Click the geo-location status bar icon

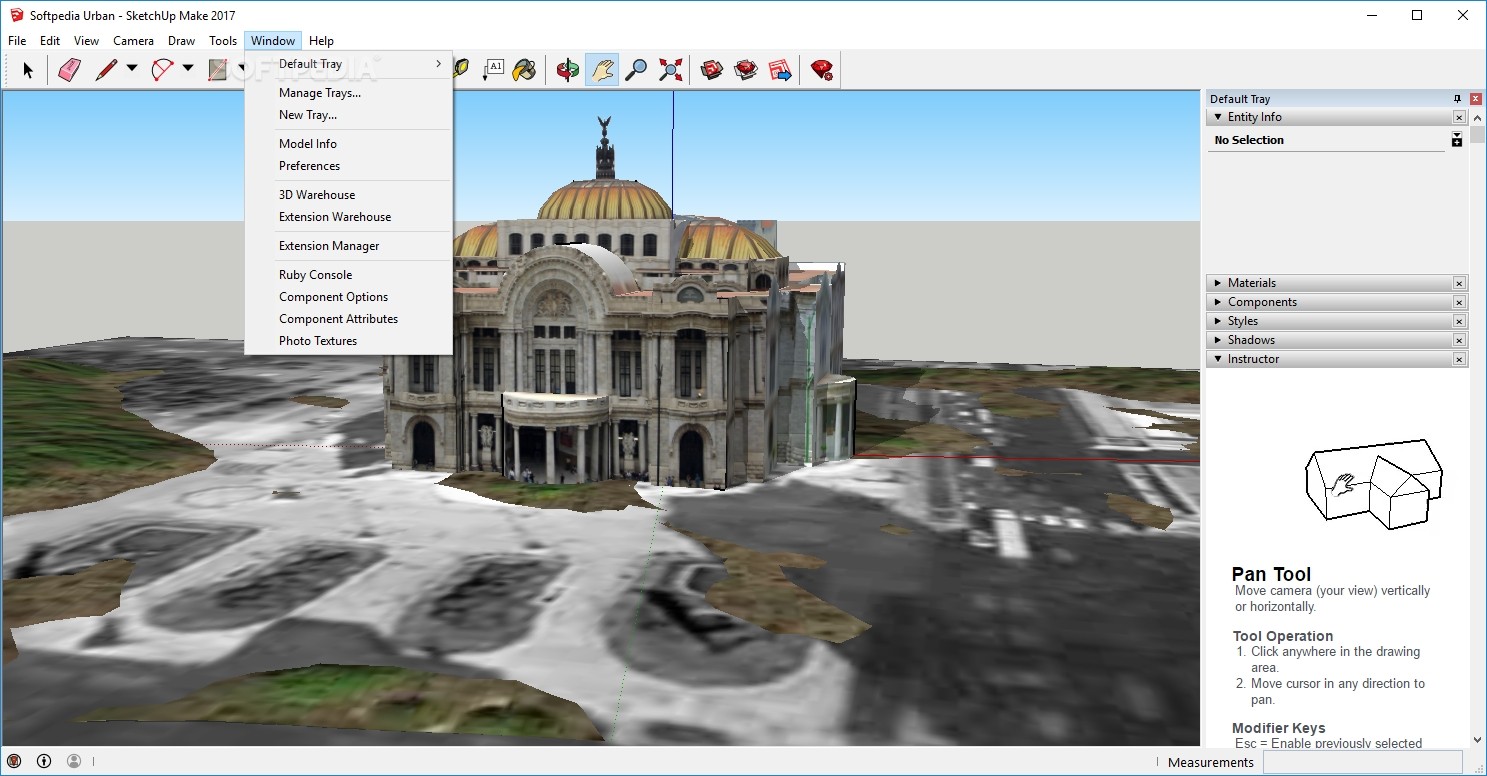pyautogui.click(x=14, y=761)
